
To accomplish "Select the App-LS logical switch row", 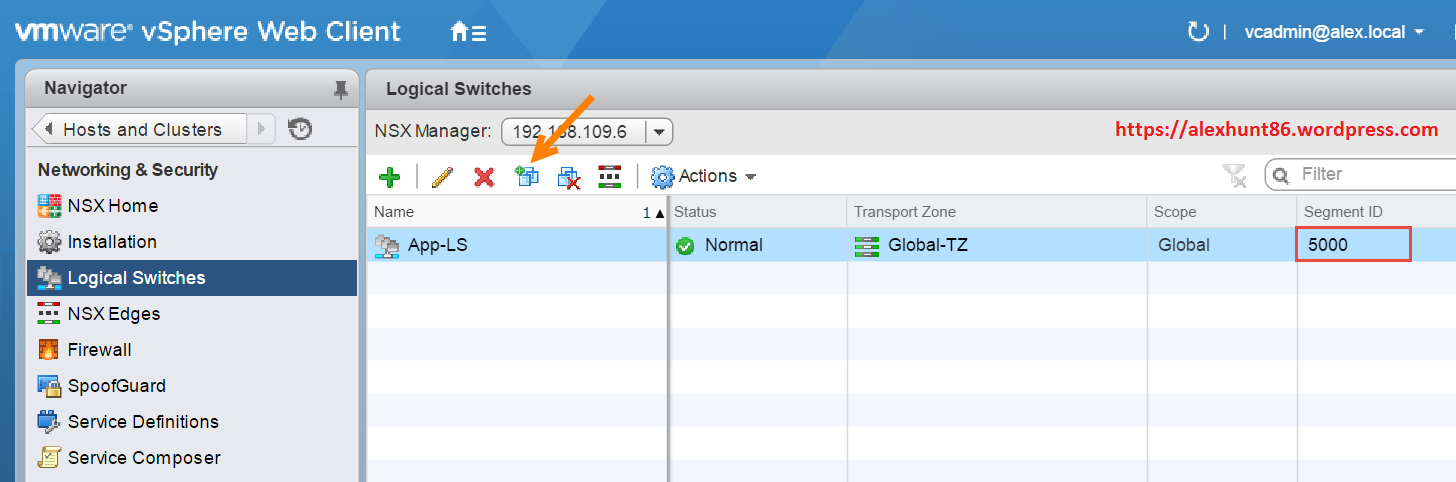I will click(x=911, y=245).
